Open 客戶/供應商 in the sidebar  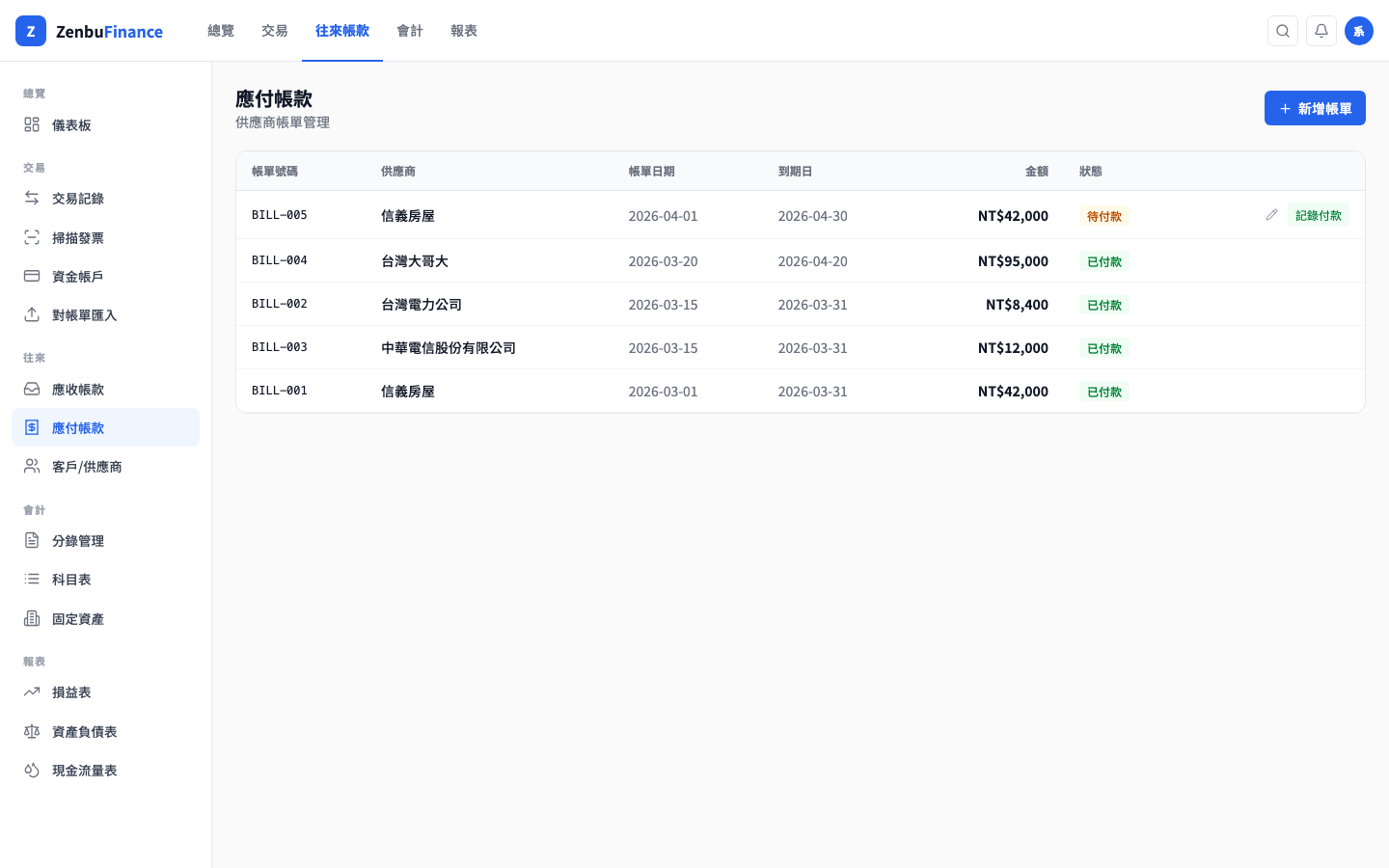[105, 466]
